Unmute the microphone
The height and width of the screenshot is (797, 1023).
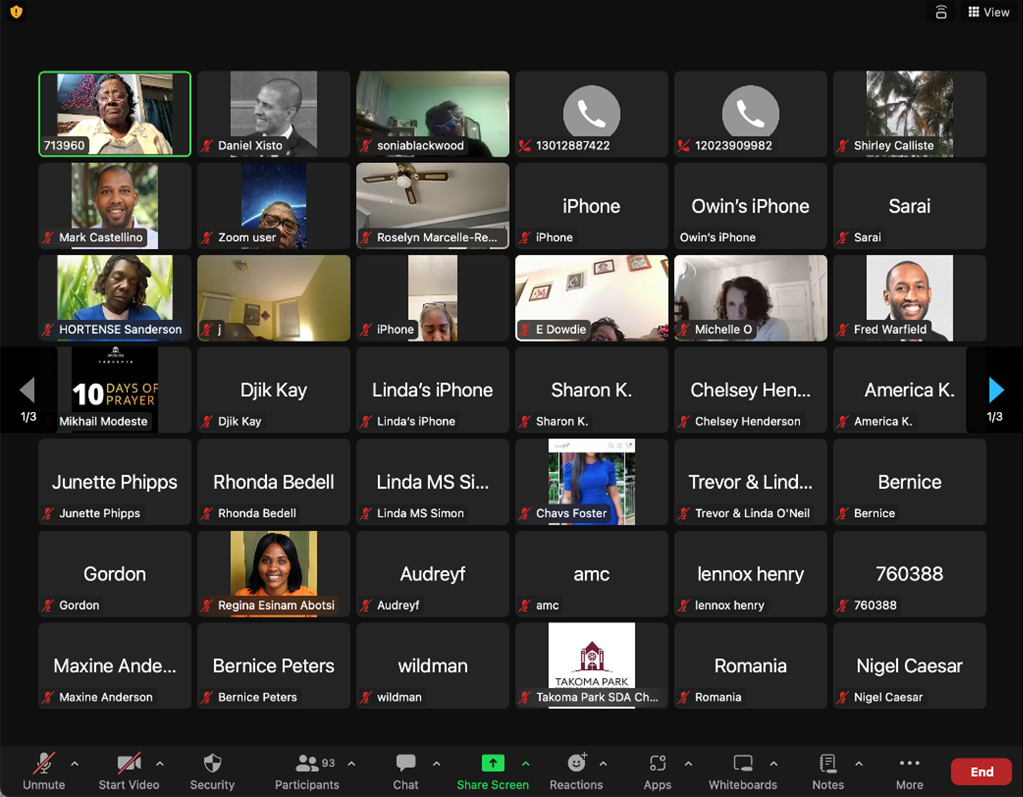(x=43, y=771)
